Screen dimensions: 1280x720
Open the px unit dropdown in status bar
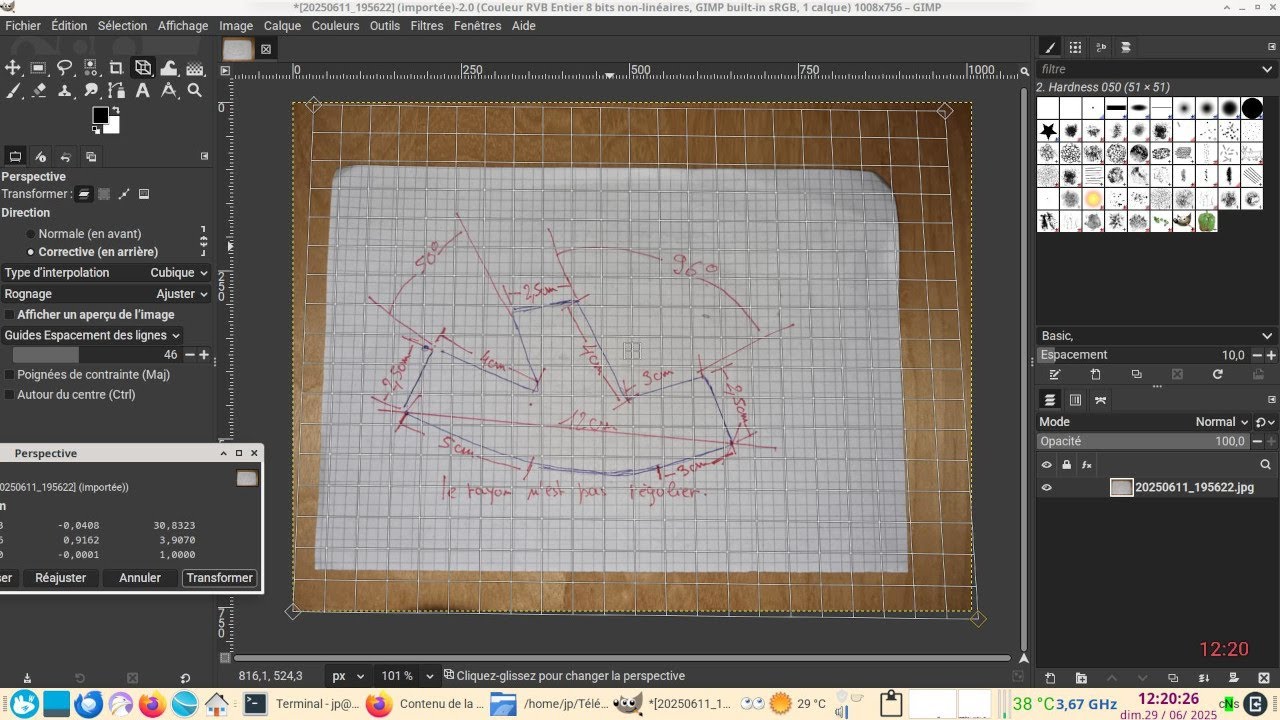click(x=348, y=676)
